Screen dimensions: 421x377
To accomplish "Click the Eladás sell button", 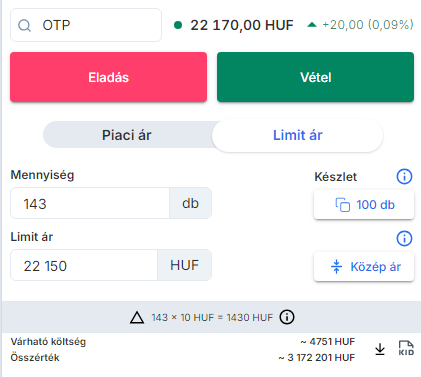I will [108, 77].
